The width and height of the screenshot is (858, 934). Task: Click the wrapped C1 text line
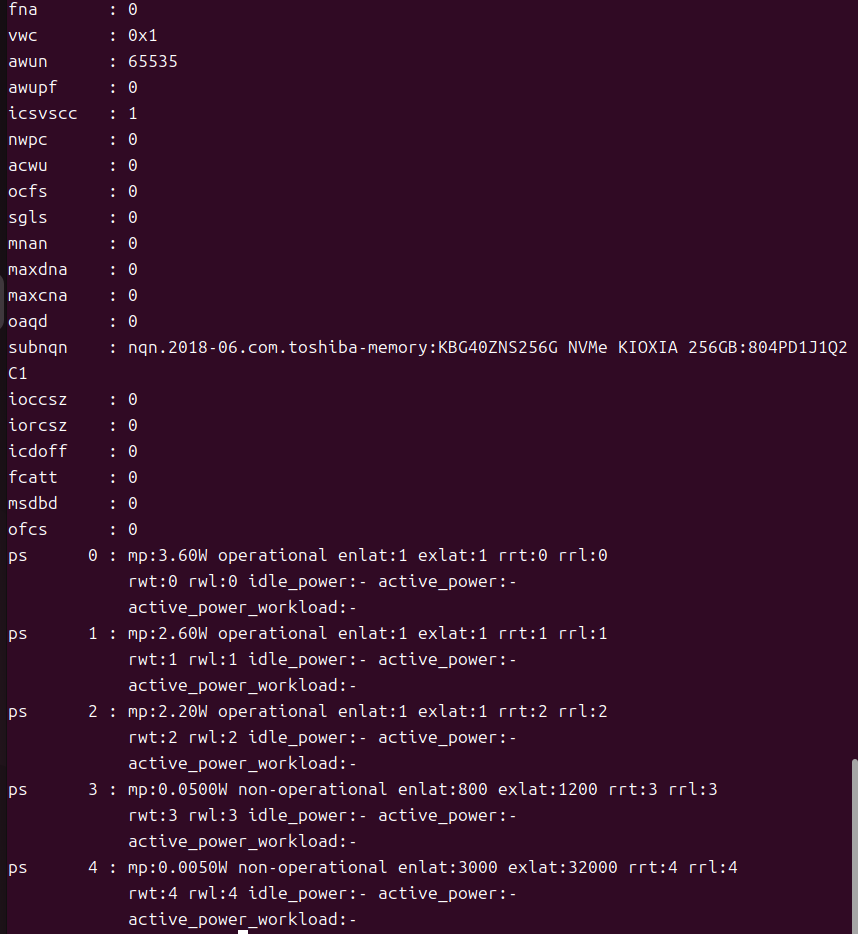click(x=18, y=373)
